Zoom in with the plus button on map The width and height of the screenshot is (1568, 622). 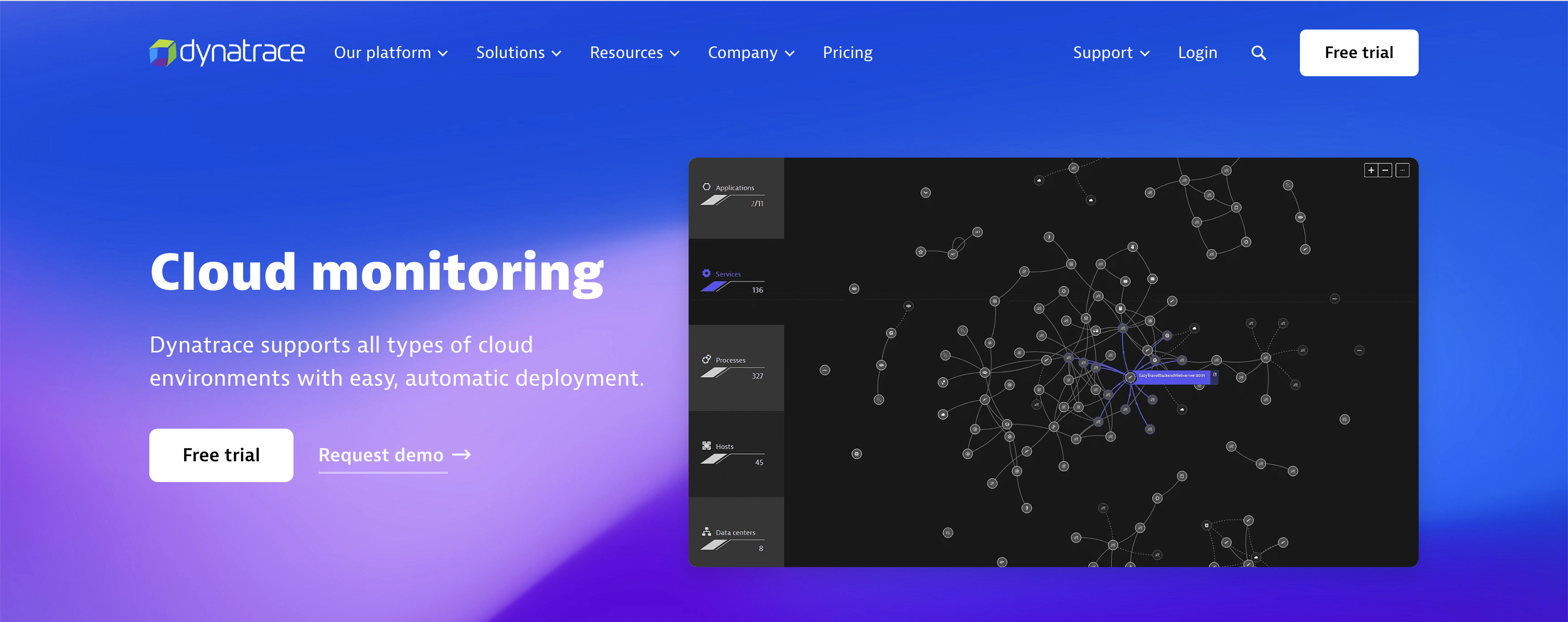(1371, 171)
